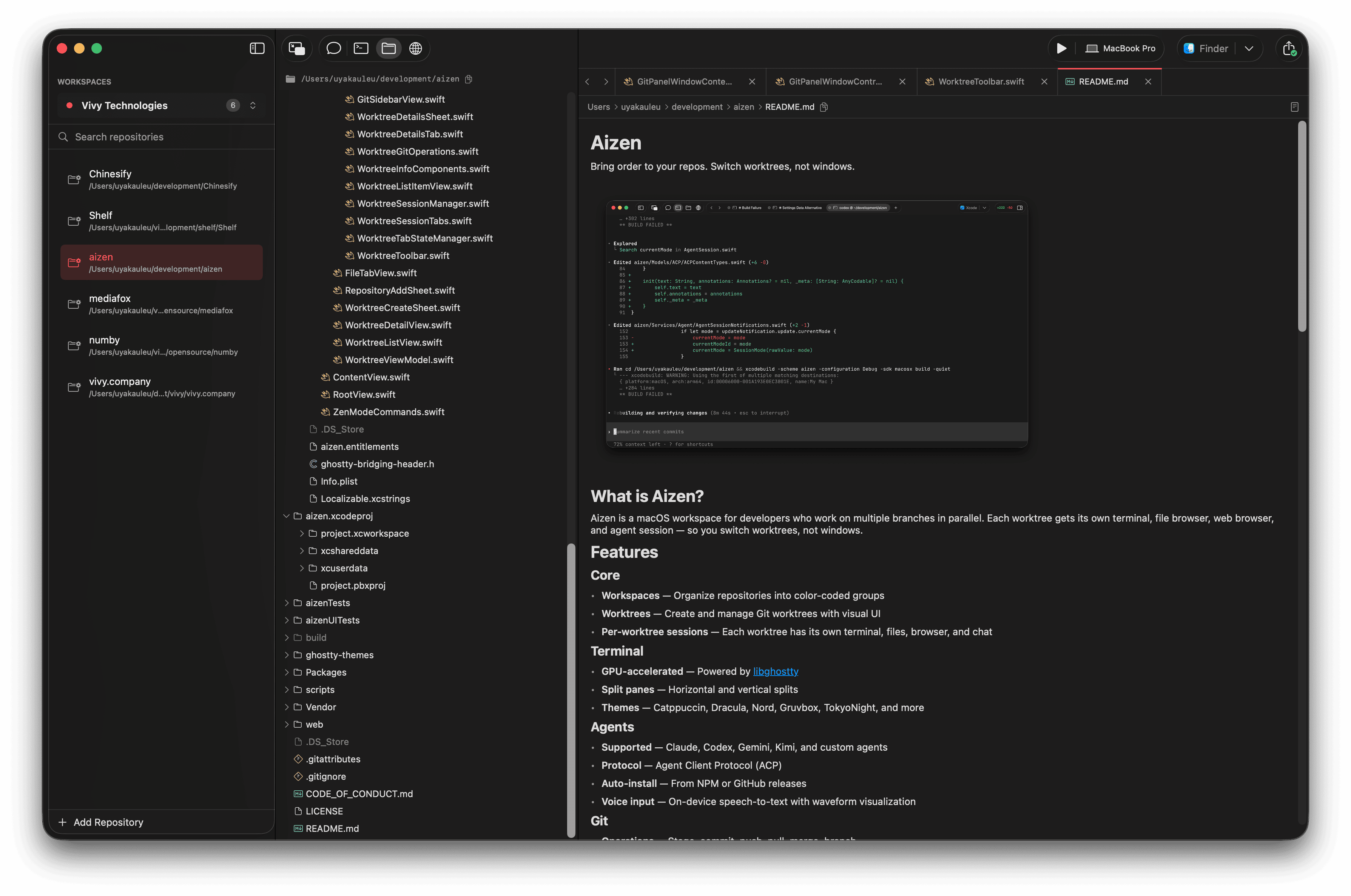Collapse the aizen.xcodeproj folder

[287, 516]
